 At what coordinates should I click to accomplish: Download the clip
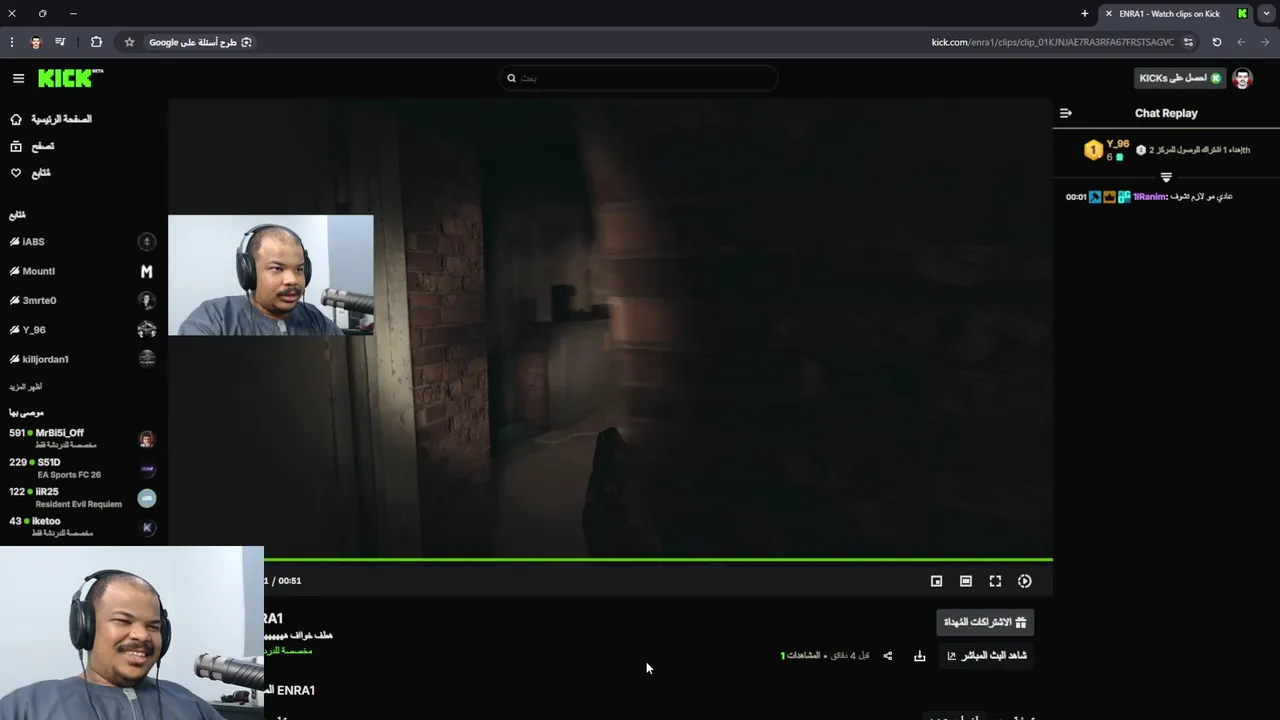[920, 656]
